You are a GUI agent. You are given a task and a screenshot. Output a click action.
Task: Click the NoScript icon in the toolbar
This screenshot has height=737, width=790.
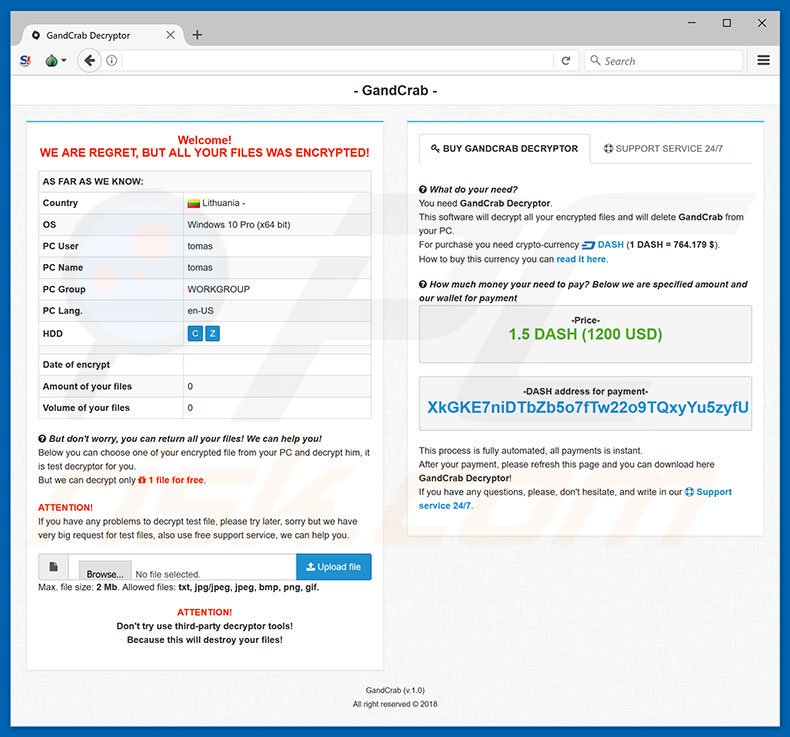[x=25, y=61]
